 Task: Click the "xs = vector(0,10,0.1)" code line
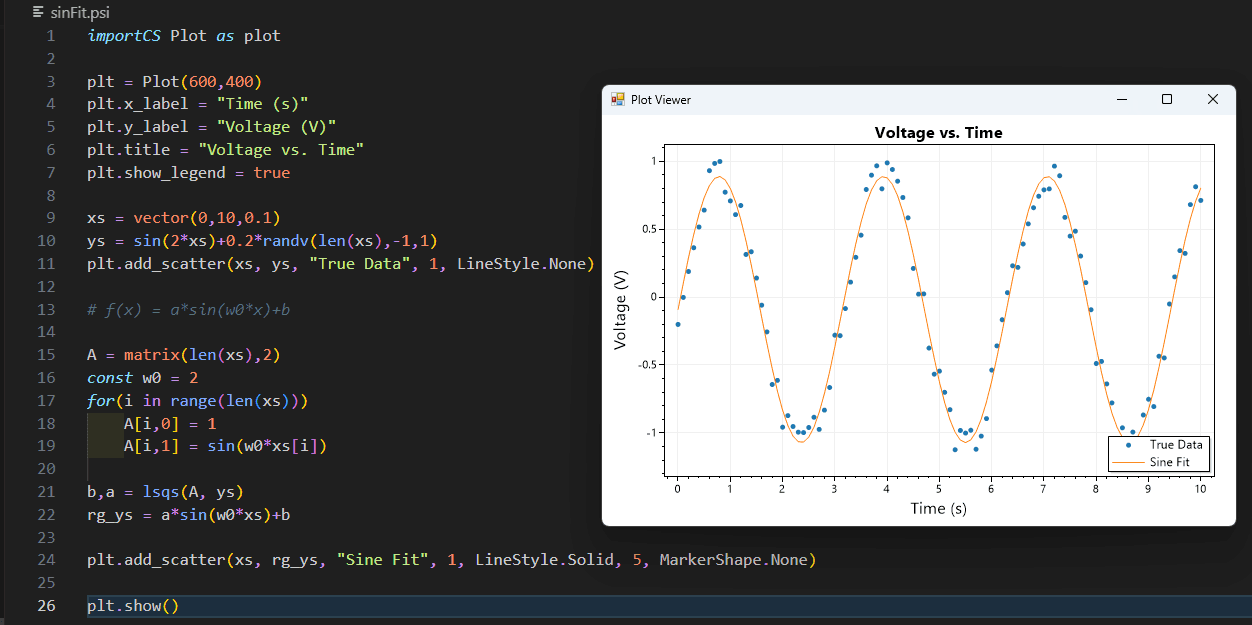pyautogui.click(x=184, y=218)
